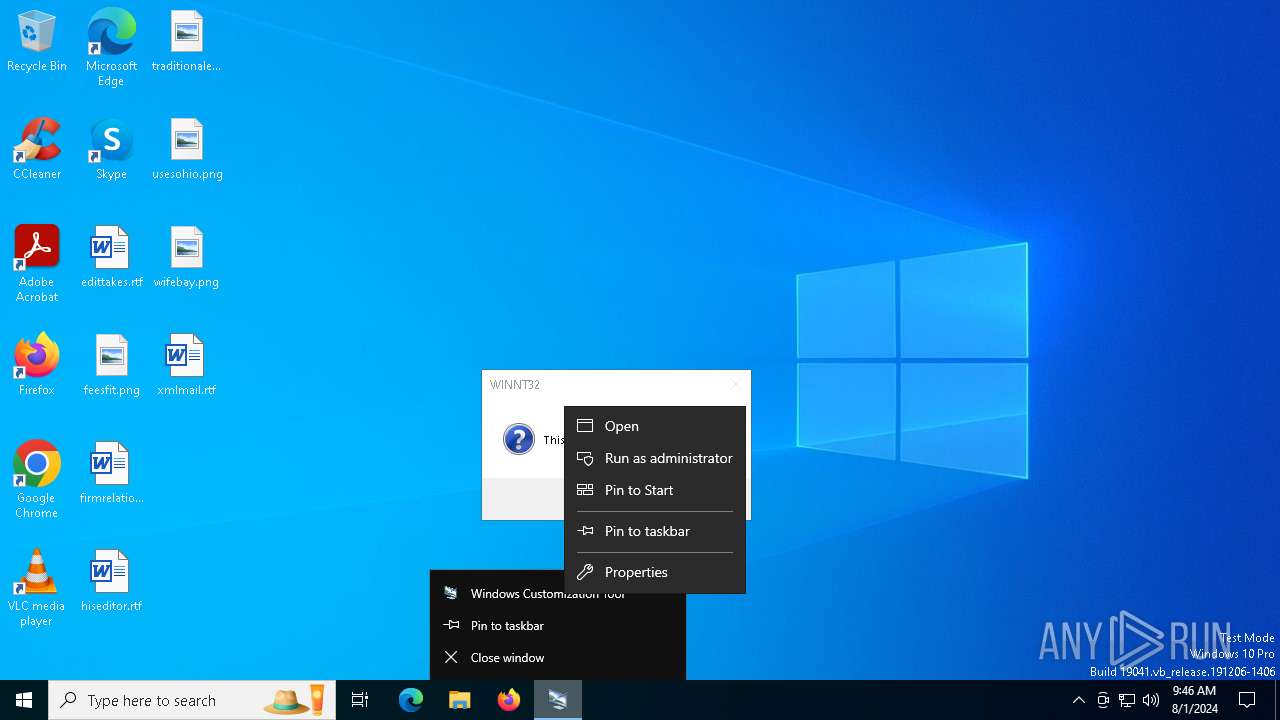Open the clock showing 9:46 AM
1280x720 pixels.
click(1194, 700)
